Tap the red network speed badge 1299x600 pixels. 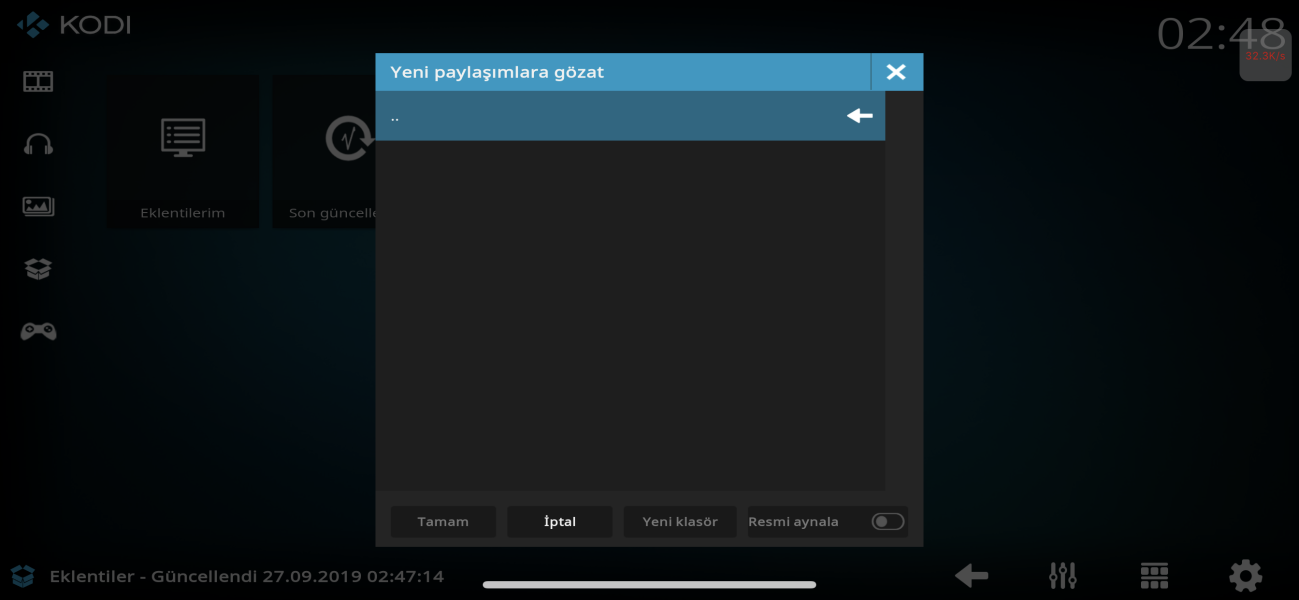(1265, 57)
